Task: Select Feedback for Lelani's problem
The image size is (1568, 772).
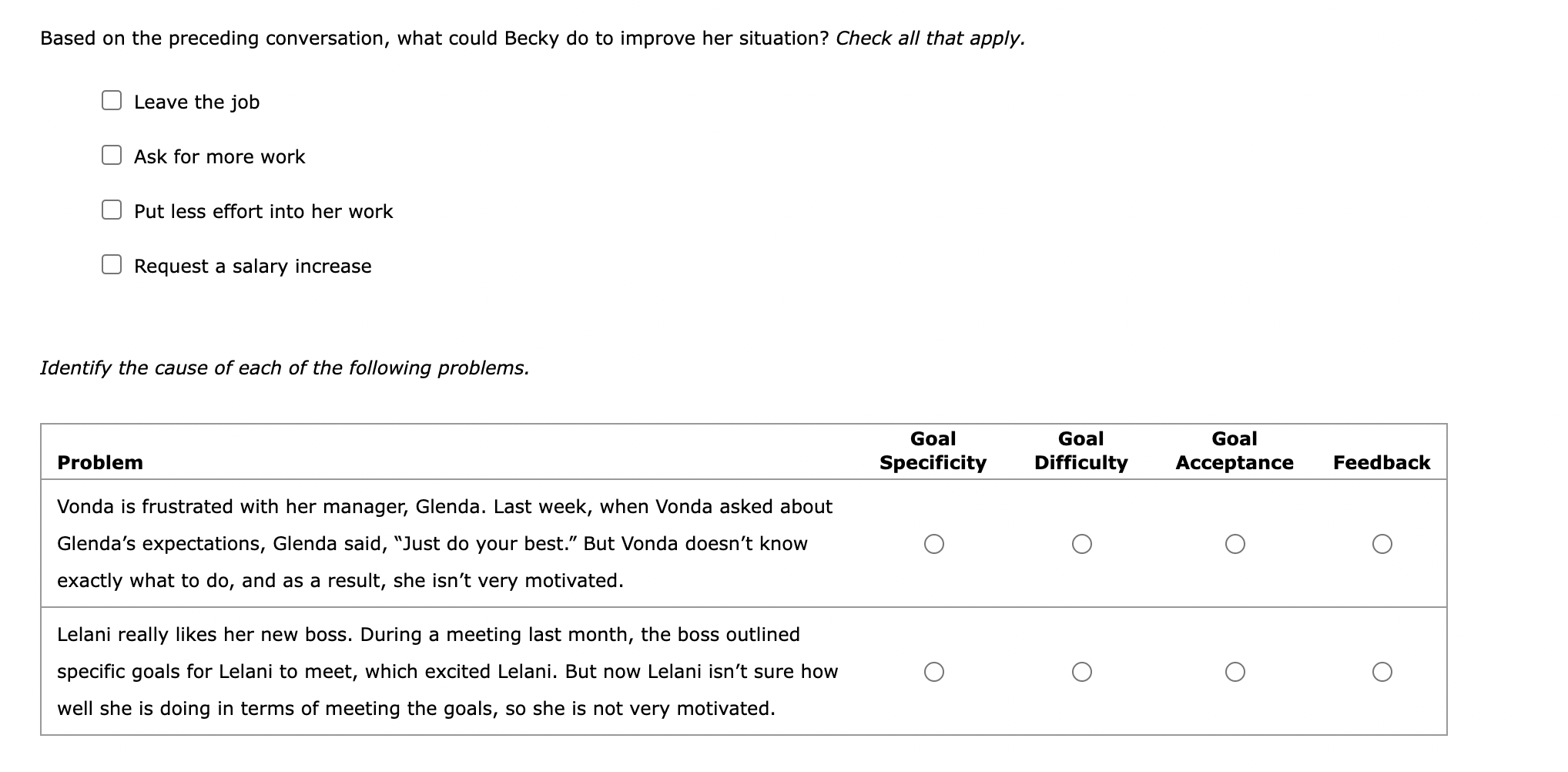Action: click(1382, 673)
